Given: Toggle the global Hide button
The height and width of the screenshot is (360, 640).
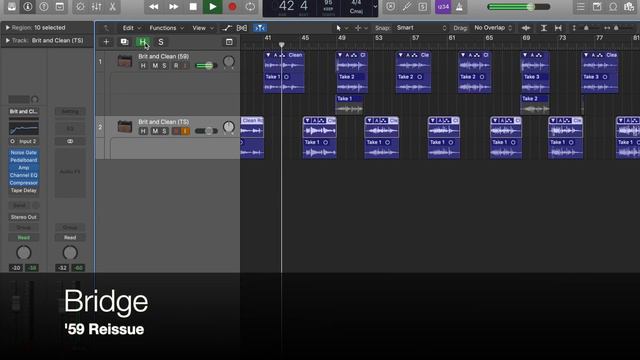Looking at the screenshot, I should [142, 42].
